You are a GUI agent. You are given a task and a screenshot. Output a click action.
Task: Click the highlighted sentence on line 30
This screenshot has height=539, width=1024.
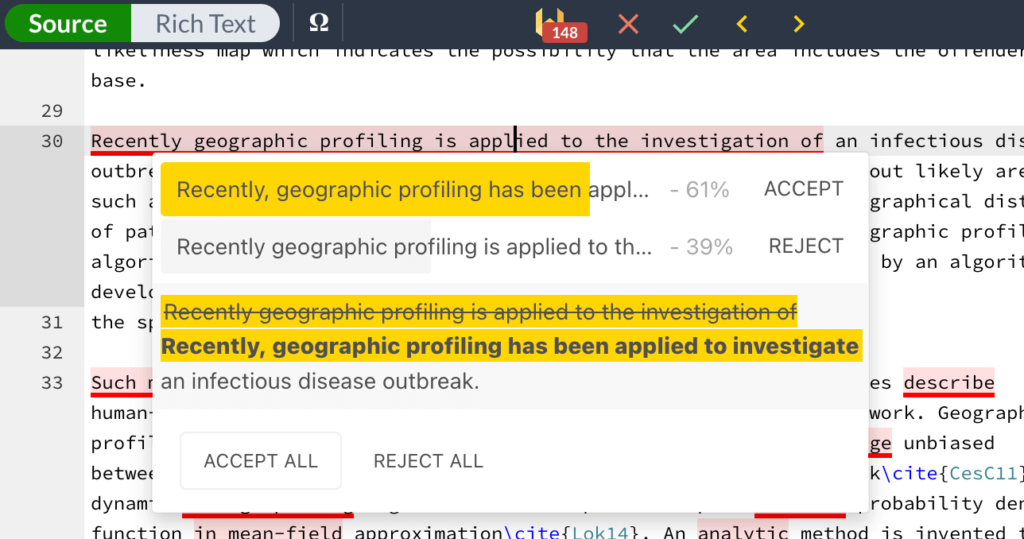(x=456, y=141)
